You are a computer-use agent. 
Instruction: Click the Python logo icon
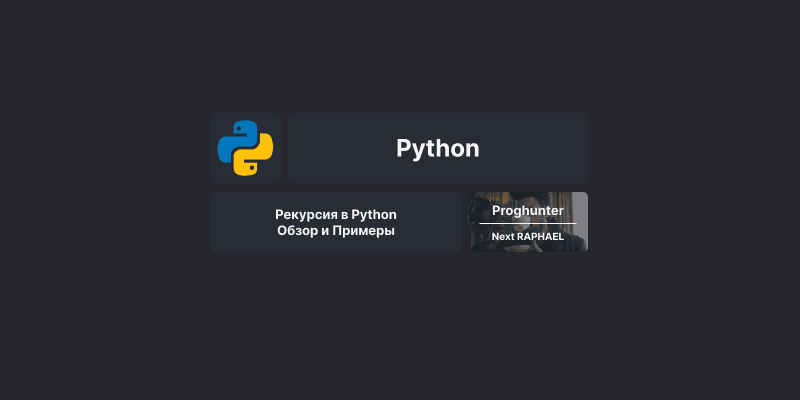point(245,148)
